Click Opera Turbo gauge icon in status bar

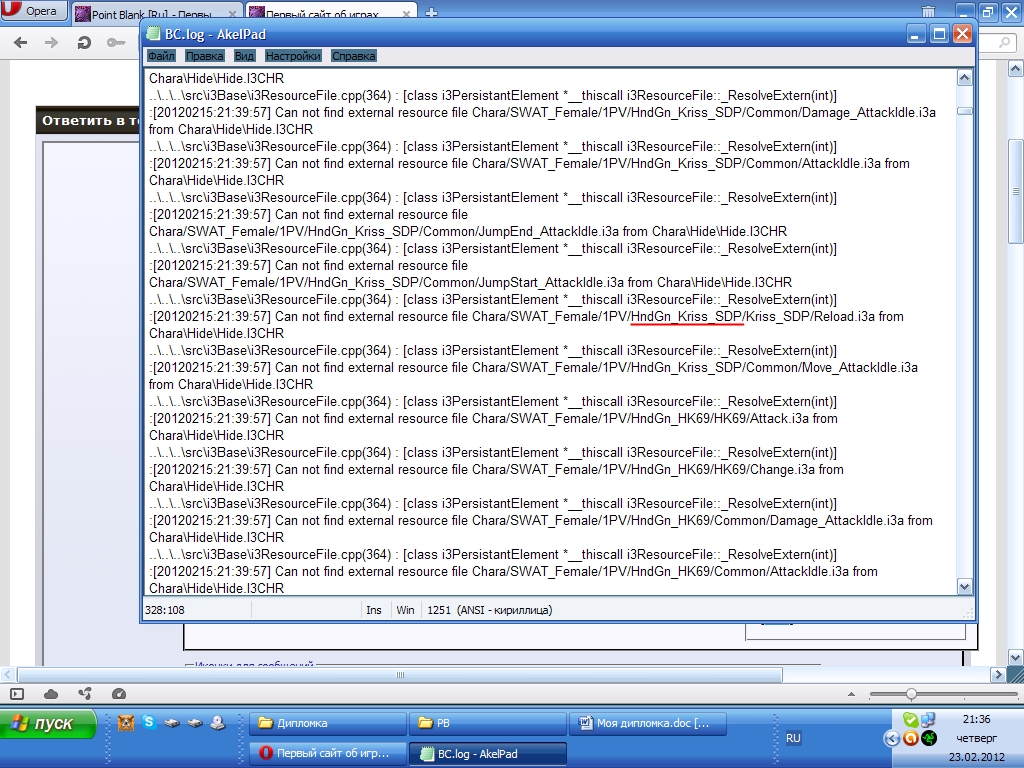(x=119, y=694)
